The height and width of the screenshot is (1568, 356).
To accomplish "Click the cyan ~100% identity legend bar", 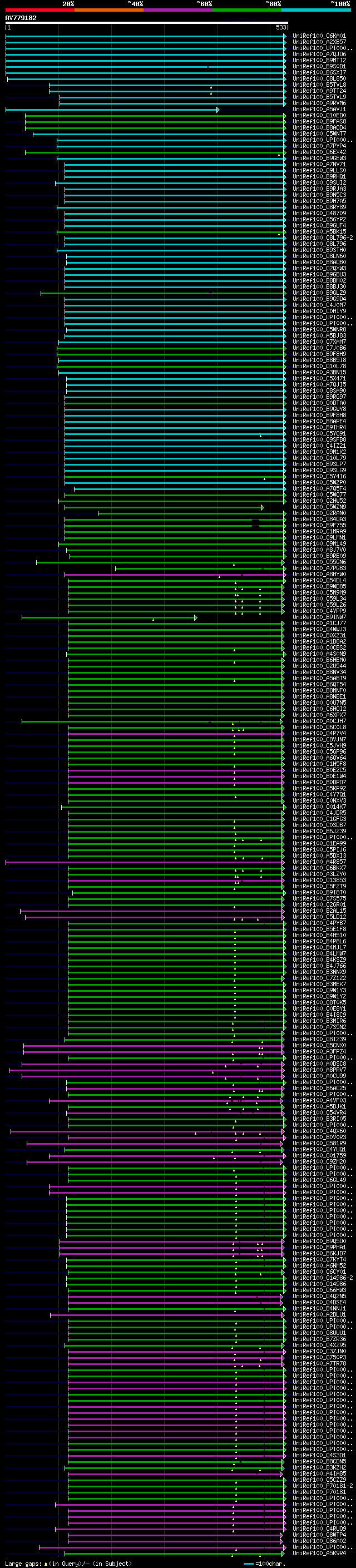I will 316,10.
